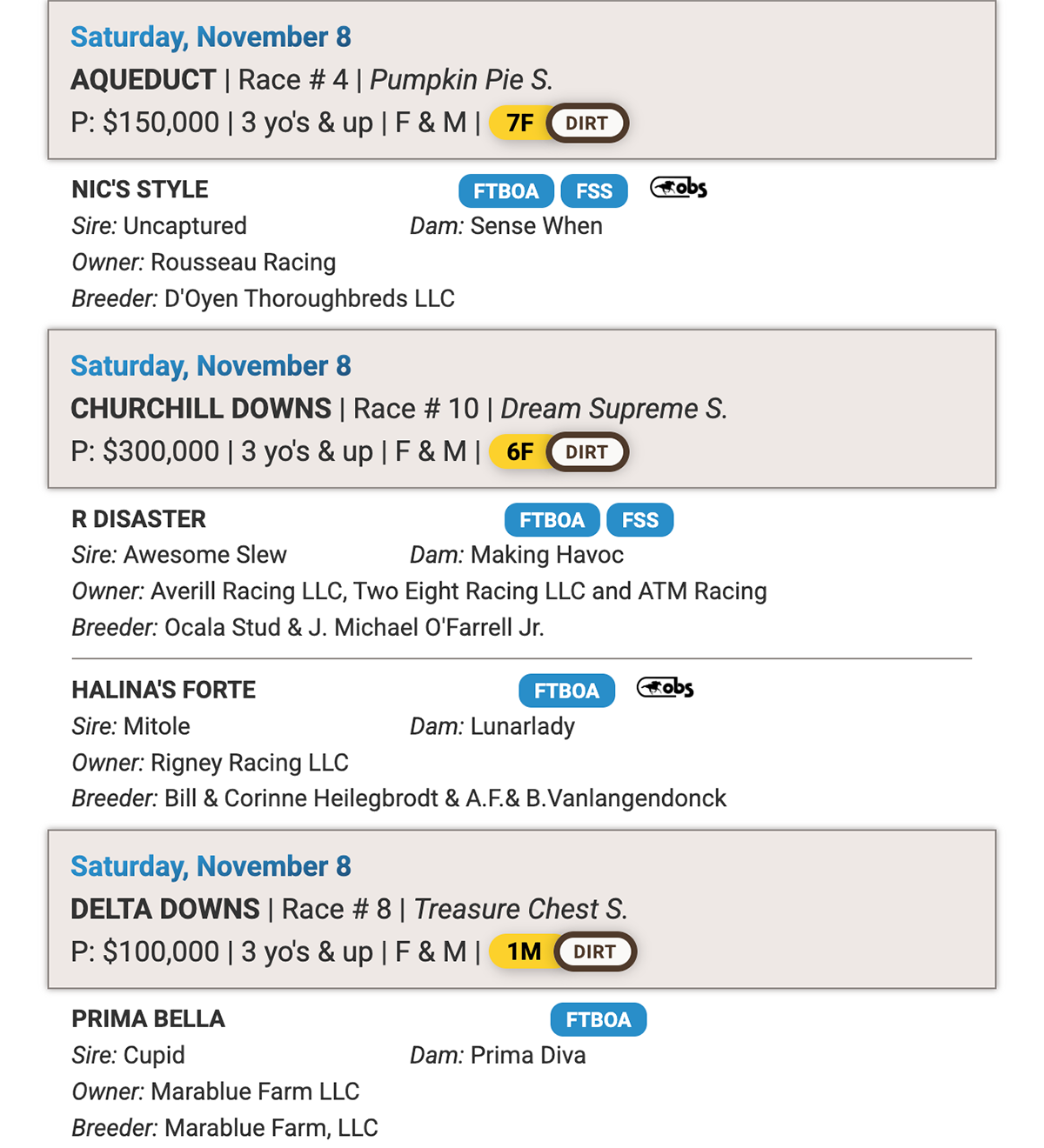Click the Saturday, November 8 date above Aqueduct

click(x=211, y=37)
